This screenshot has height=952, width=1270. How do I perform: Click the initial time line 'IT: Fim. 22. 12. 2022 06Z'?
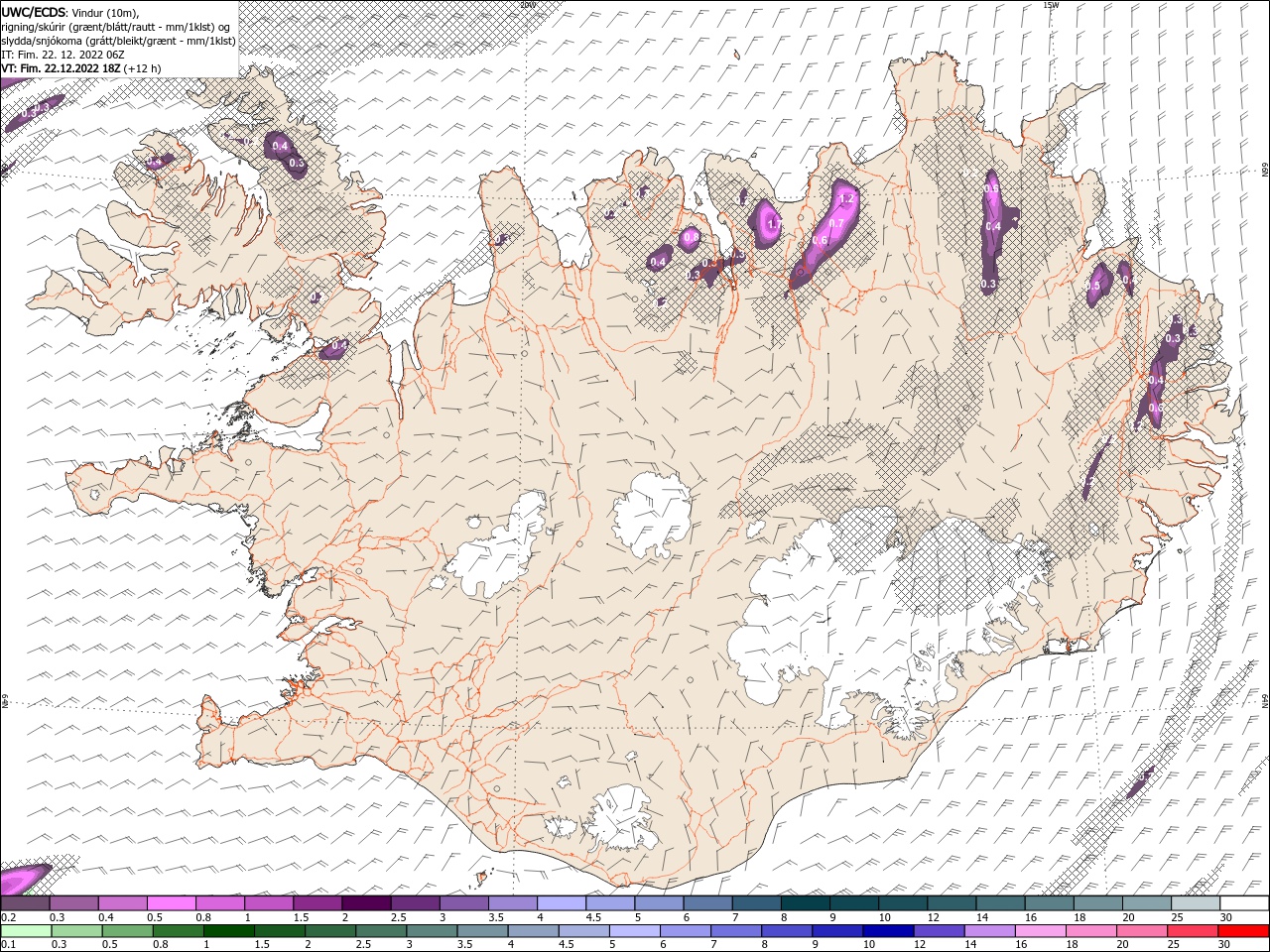click(x=63, y=55)
